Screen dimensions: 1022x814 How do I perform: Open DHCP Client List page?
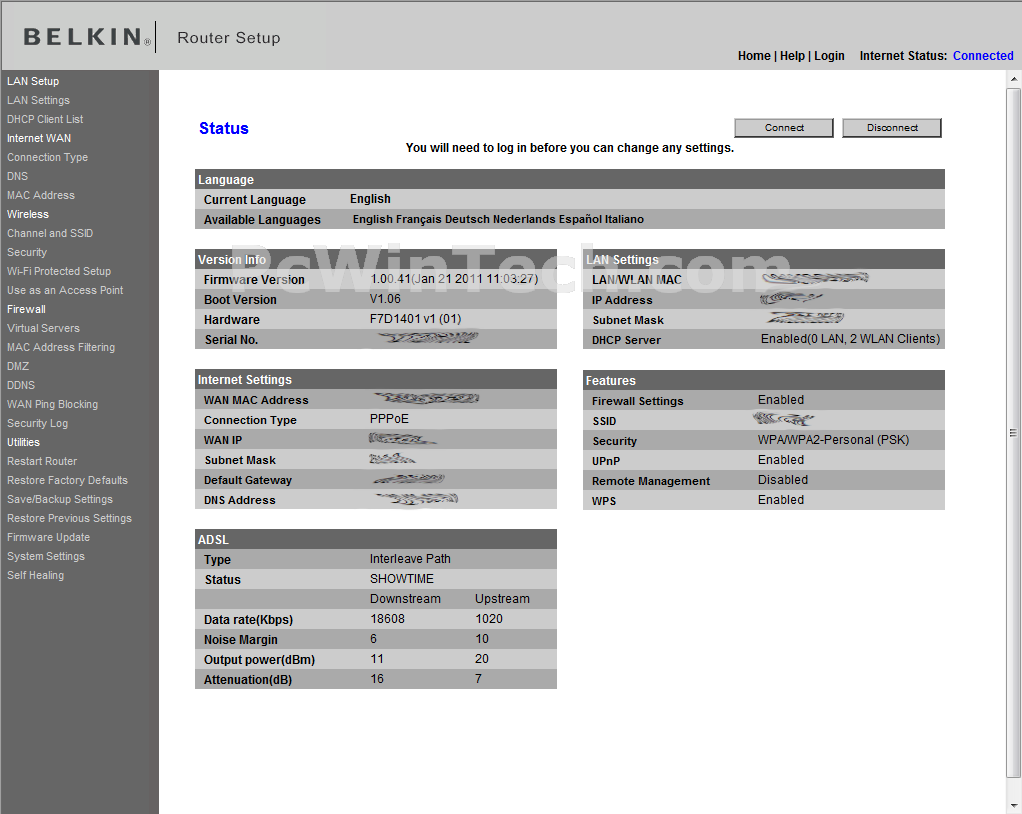pyautogui.click(x=45, y=119)
